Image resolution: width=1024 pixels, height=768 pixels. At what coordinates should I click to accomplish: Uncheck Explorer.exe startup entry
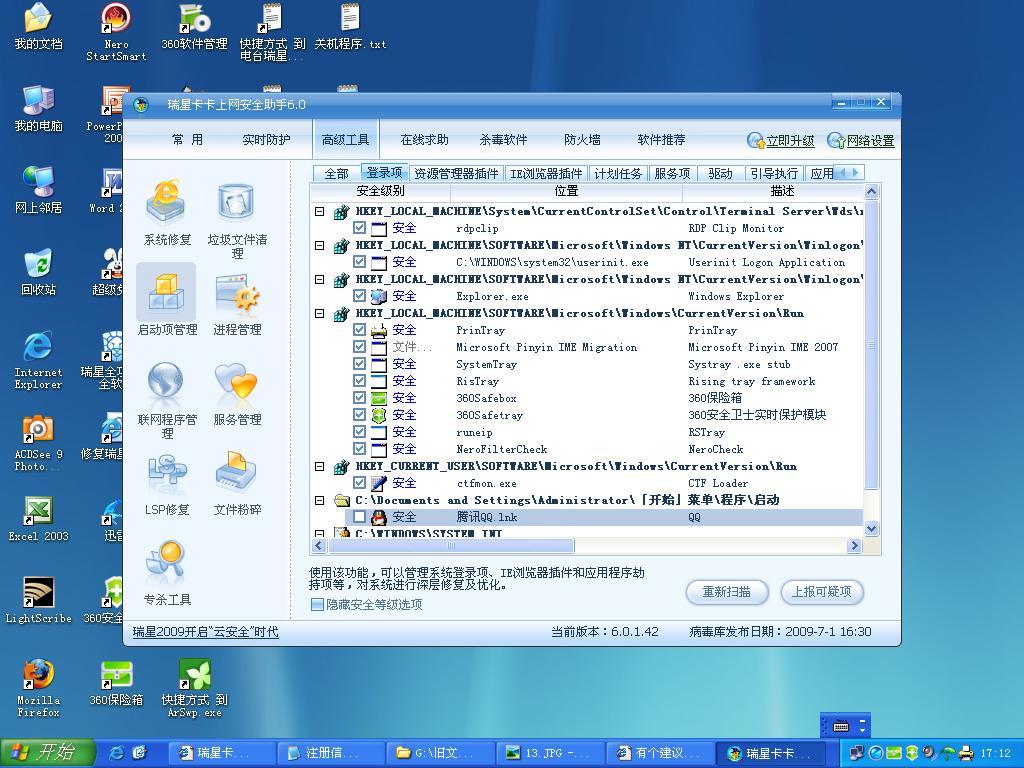point(359,296)
